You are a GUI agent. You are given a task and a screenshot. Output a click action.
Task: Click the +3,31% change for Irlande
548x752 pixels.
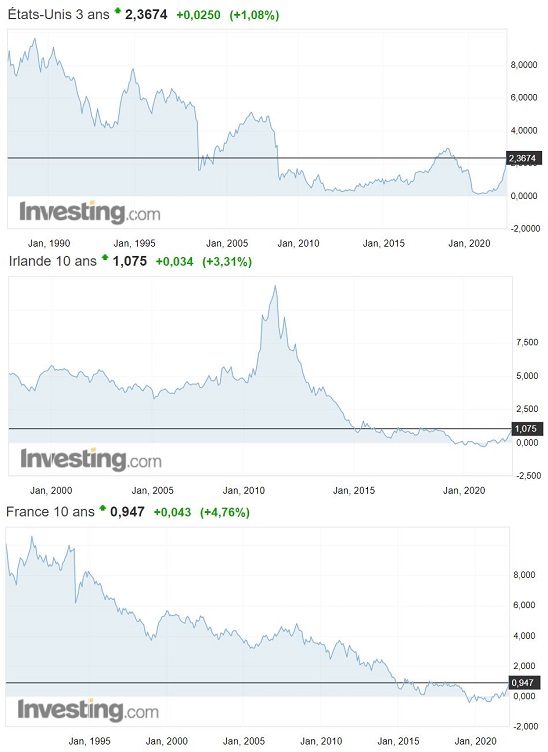(x=227, y=262)
